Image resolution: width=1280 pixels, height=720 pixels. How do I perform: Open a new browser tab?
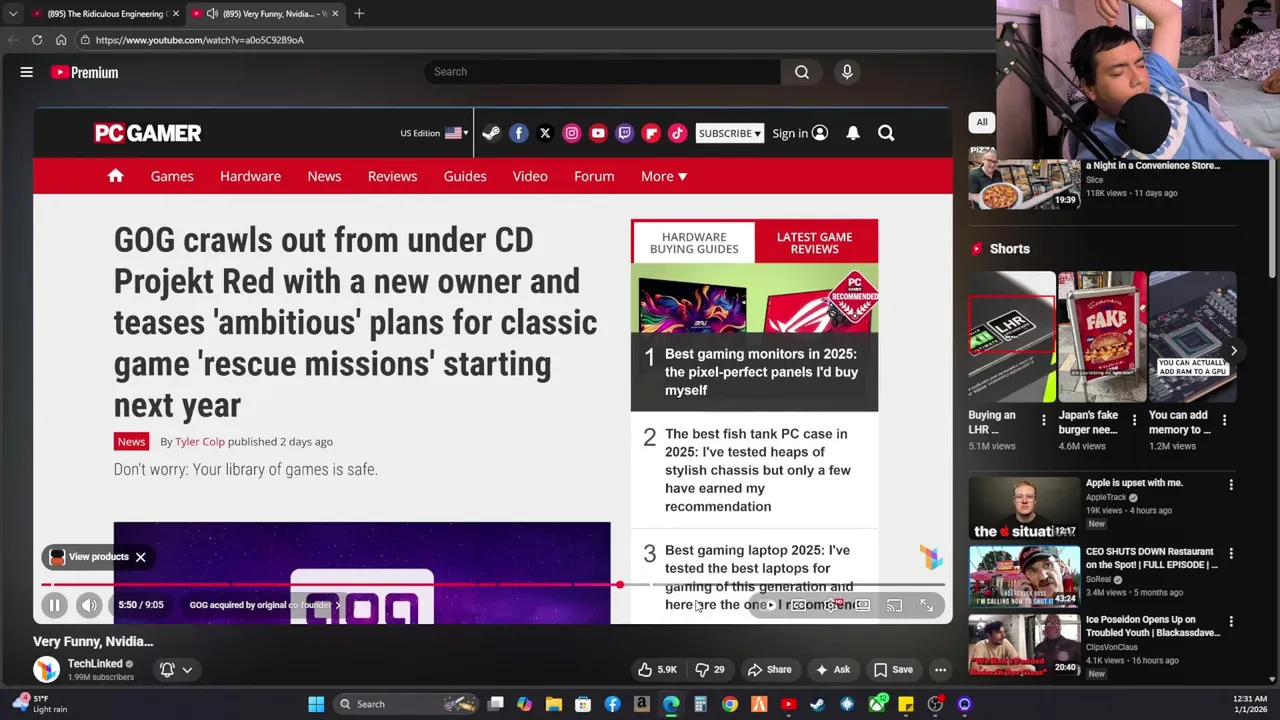point(359,13)
